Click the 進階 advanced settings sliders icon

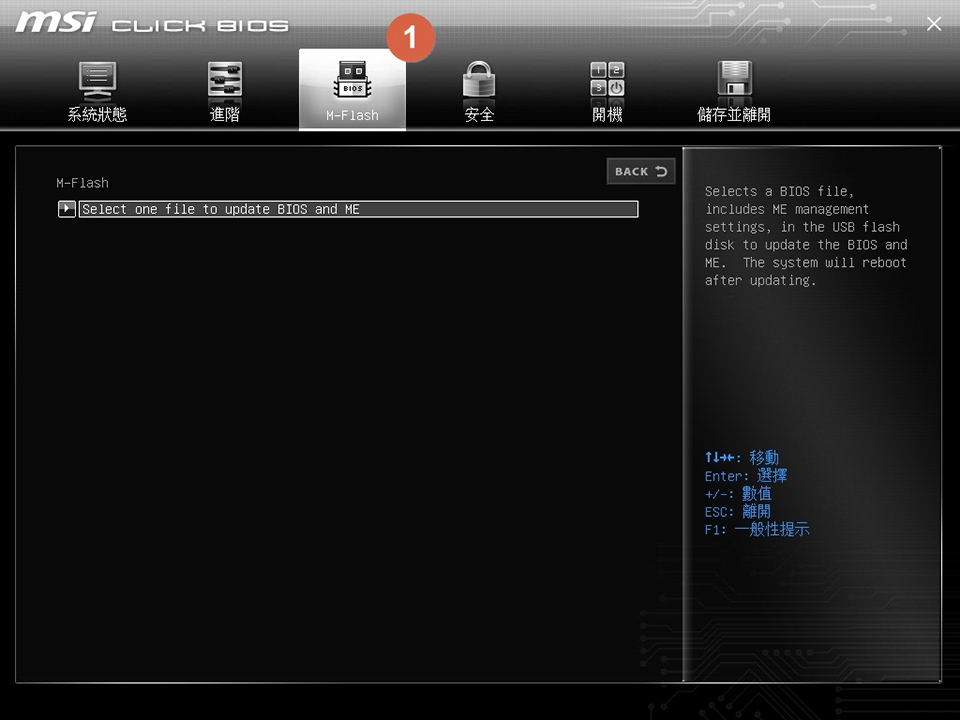224,78
